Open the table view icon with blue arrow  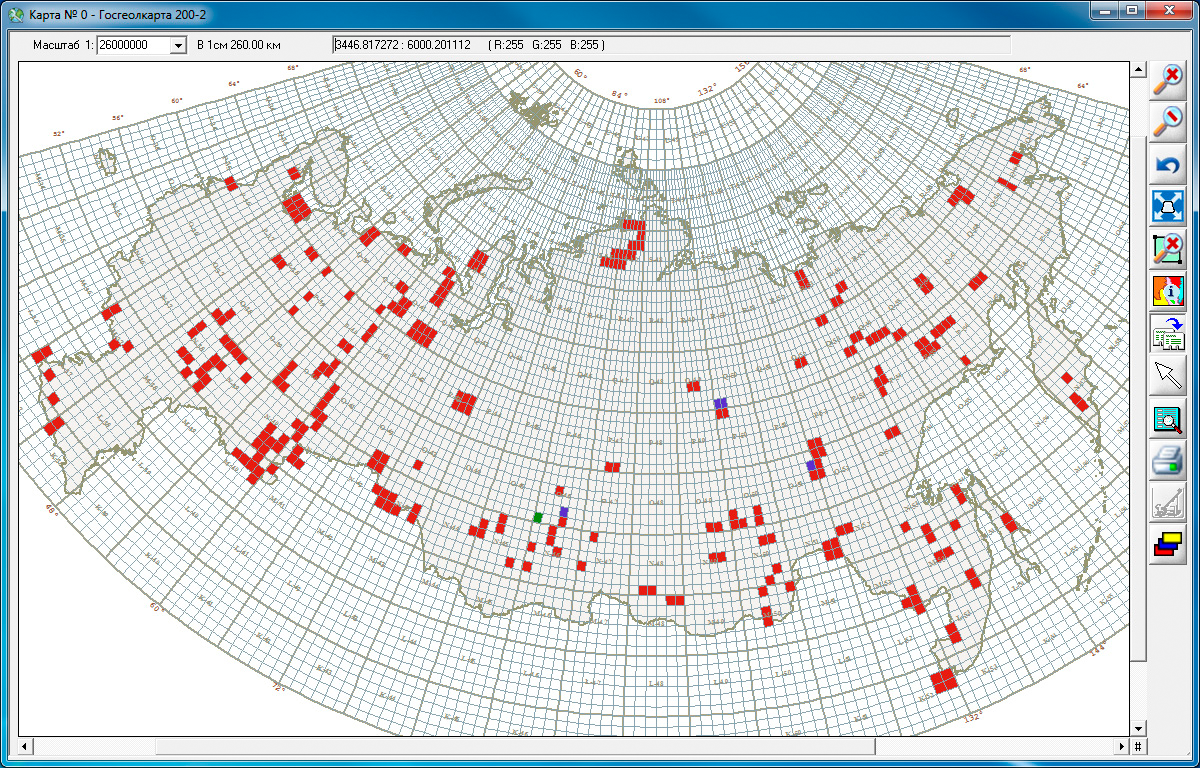[x=1167, y=333]
